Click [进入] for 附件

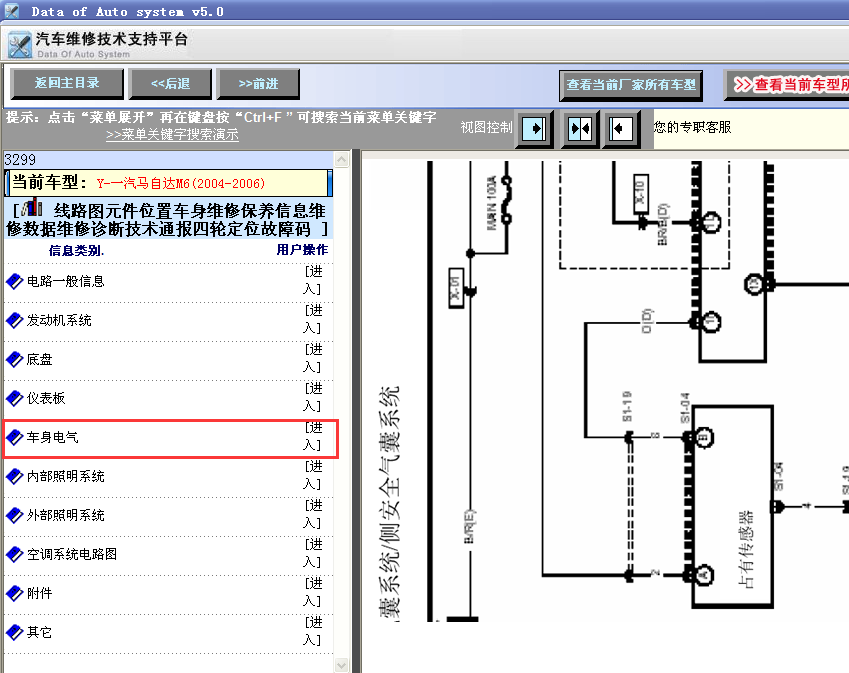[x=312, y=592]
